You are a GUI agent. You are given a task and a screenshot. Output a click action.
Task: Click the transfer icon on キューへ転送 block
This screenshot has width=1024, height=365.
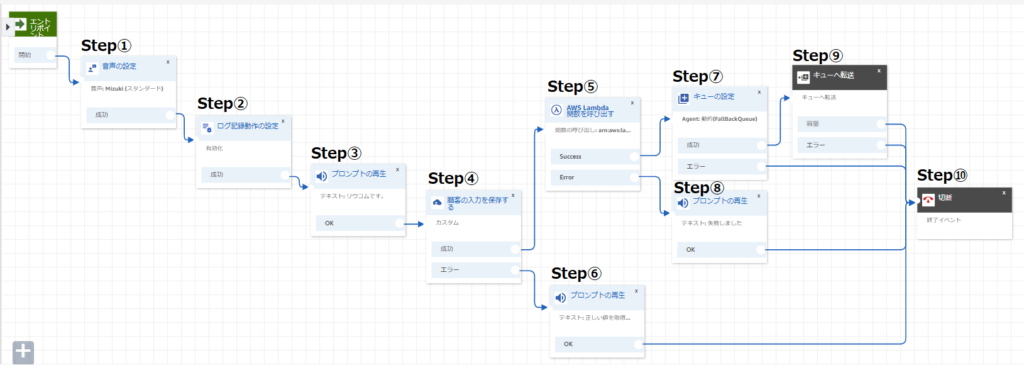coord(803,77)
